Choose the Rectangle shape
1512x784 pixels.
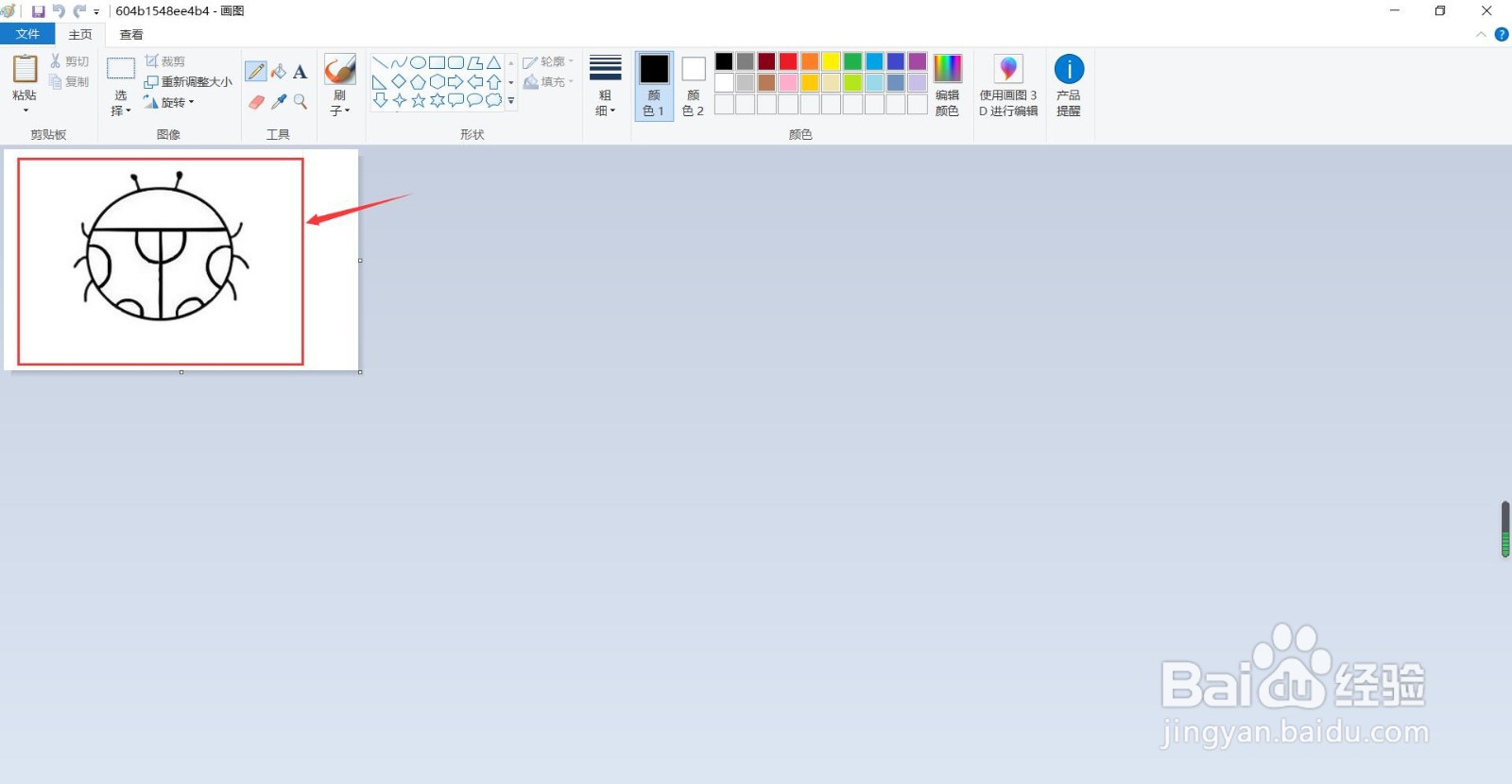[x=437, y=63]
